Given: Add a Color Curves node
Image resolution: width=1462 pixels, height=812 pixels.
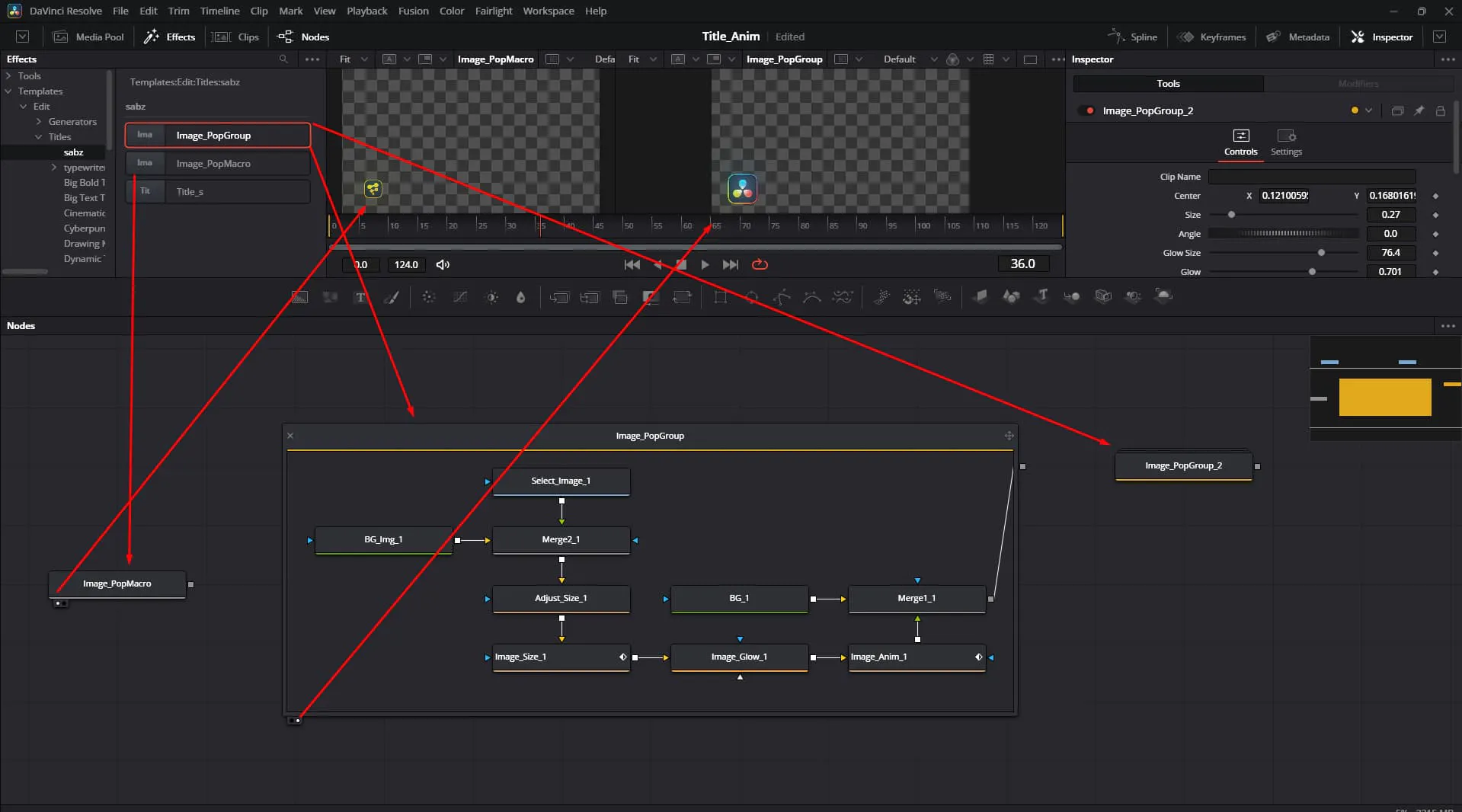Looking at the screenshot, I should click(460, 297).
